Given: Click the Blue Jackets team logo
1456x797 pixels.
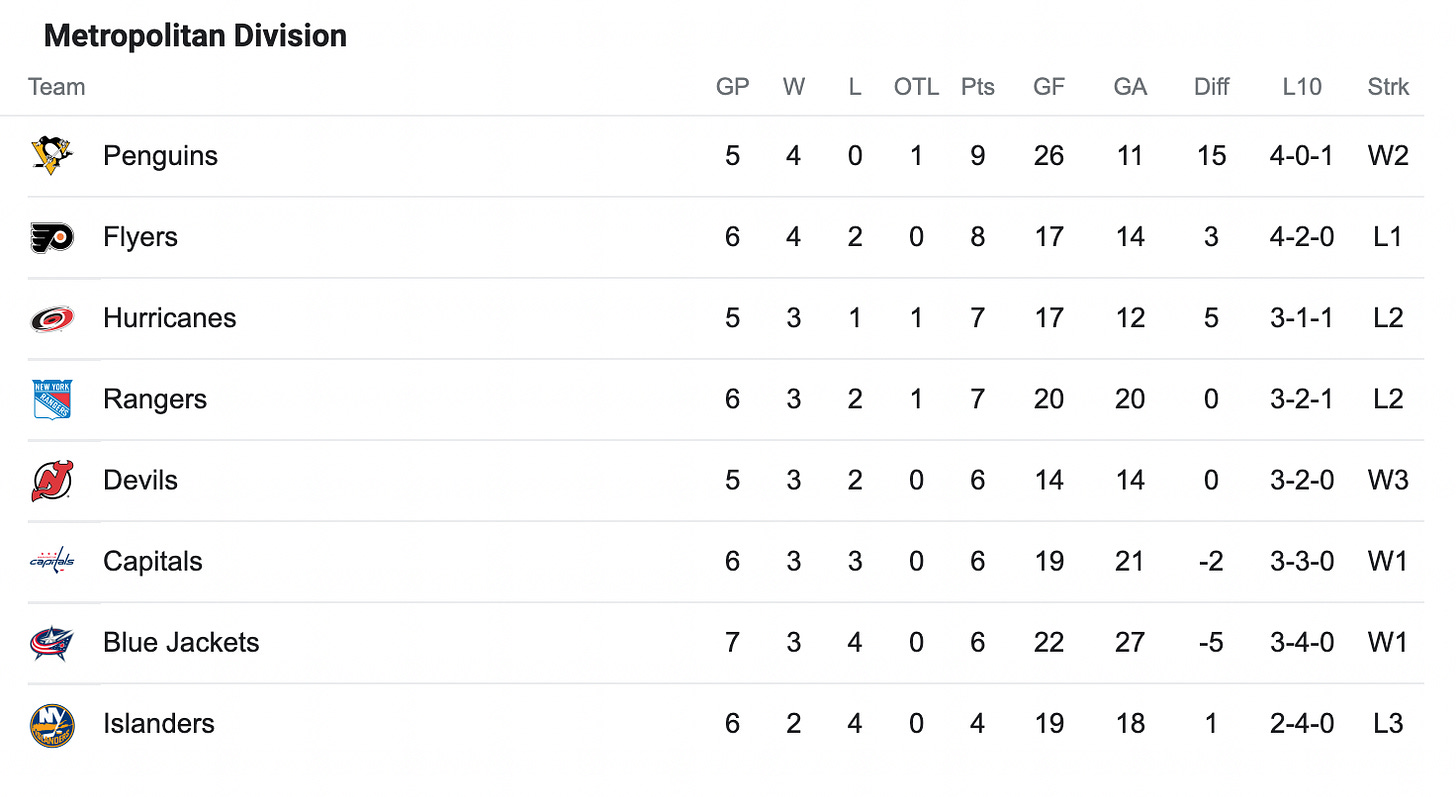Looking at the screenshot, I should [52, 642].
